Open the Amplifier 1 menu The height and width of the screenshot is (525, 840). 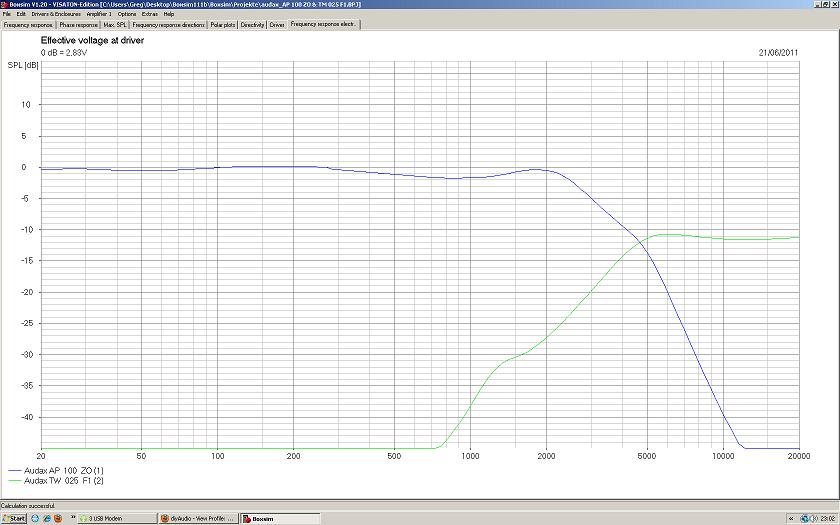point(99,14)
